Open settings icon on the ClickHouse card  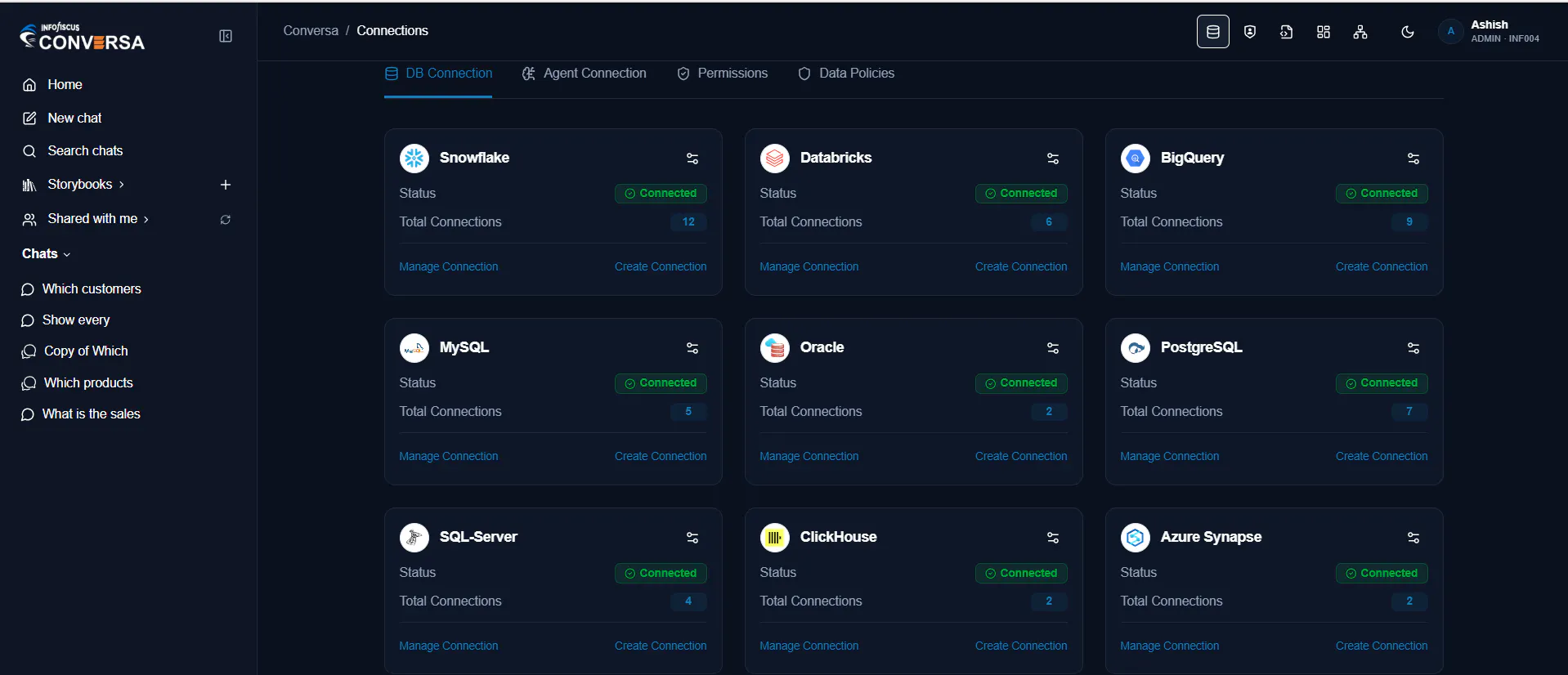[x=1053, y=538]
